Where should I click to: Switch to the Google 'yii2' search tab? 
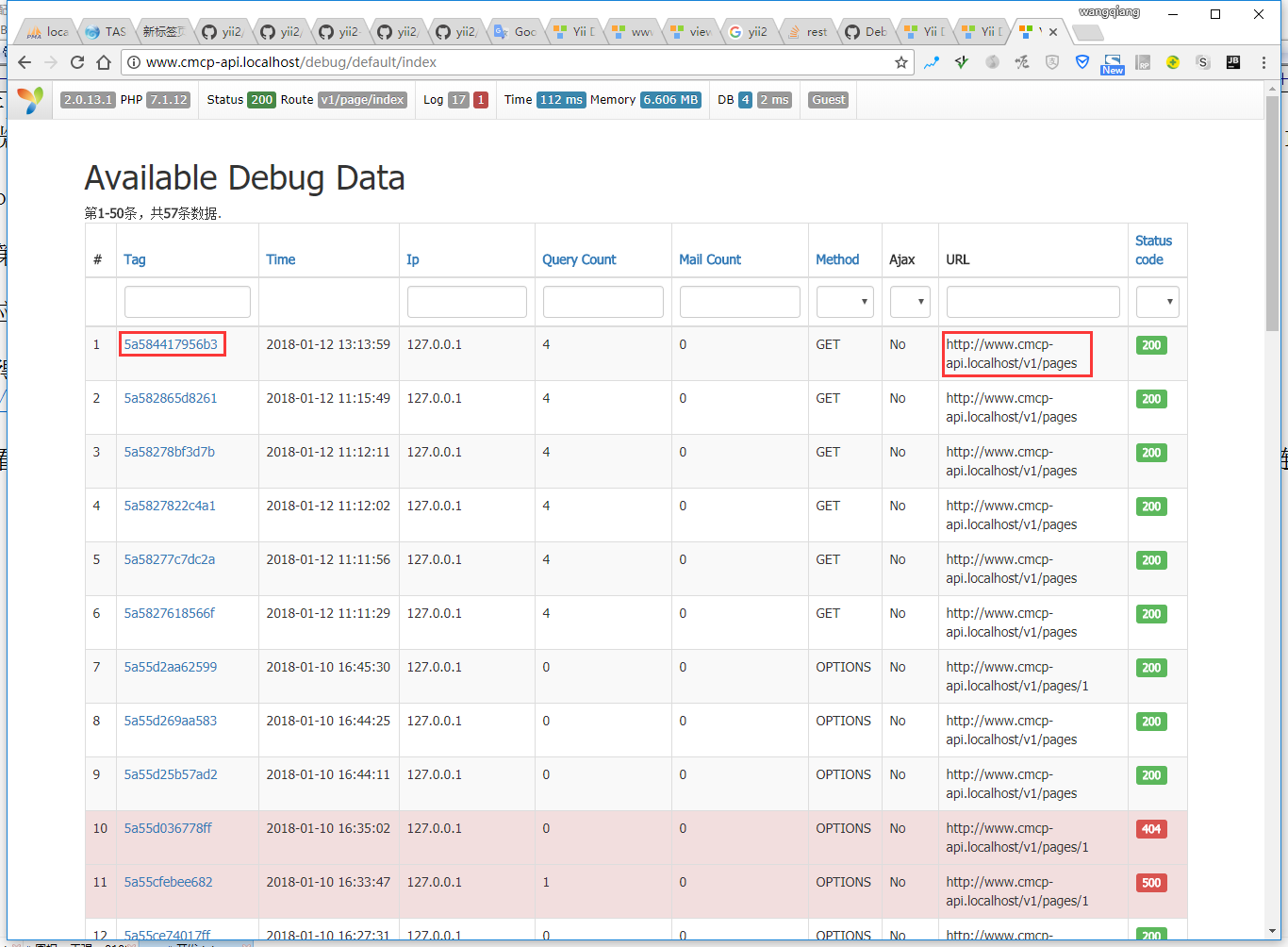pyautogui.click(x=748, y=32)
